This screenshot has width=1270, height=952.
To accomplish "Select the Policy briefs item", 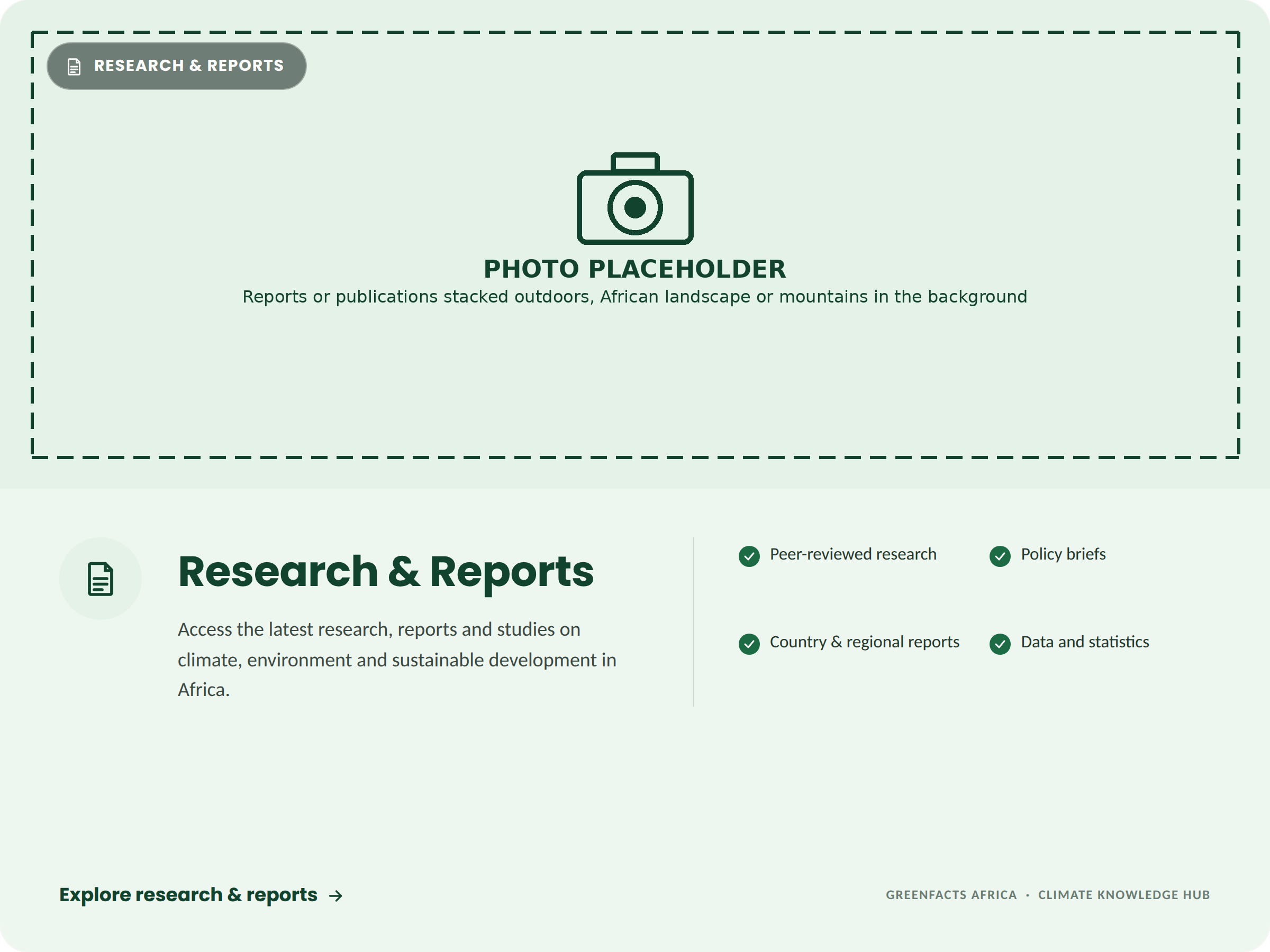I will pyautogui.click(x=1048, y=555).
